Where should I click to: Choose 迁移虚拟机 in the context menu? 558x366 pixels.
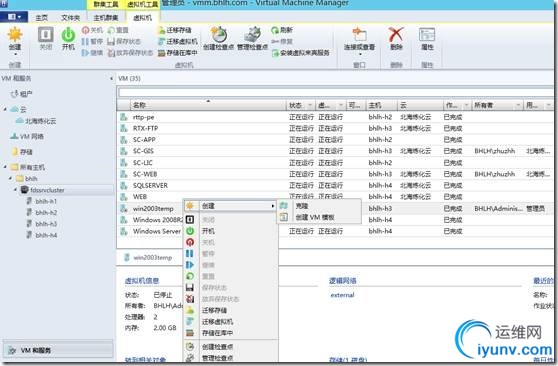(230, 321)
